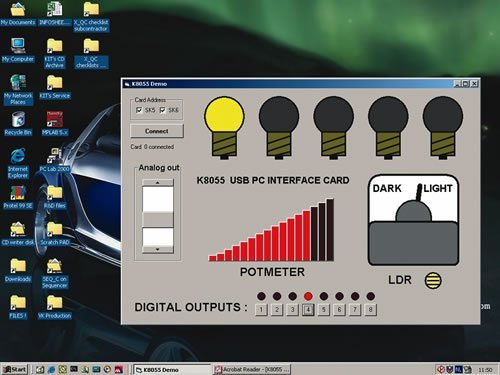Open the Downloads desktop folder

[18, 271]
